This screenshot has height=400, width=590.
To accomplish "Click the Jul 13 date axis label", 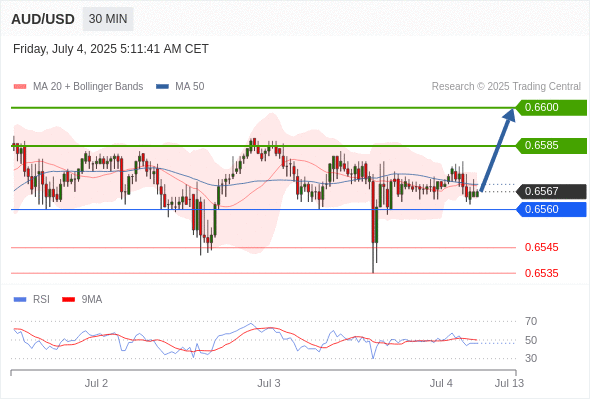I will [x=509, y=383].
